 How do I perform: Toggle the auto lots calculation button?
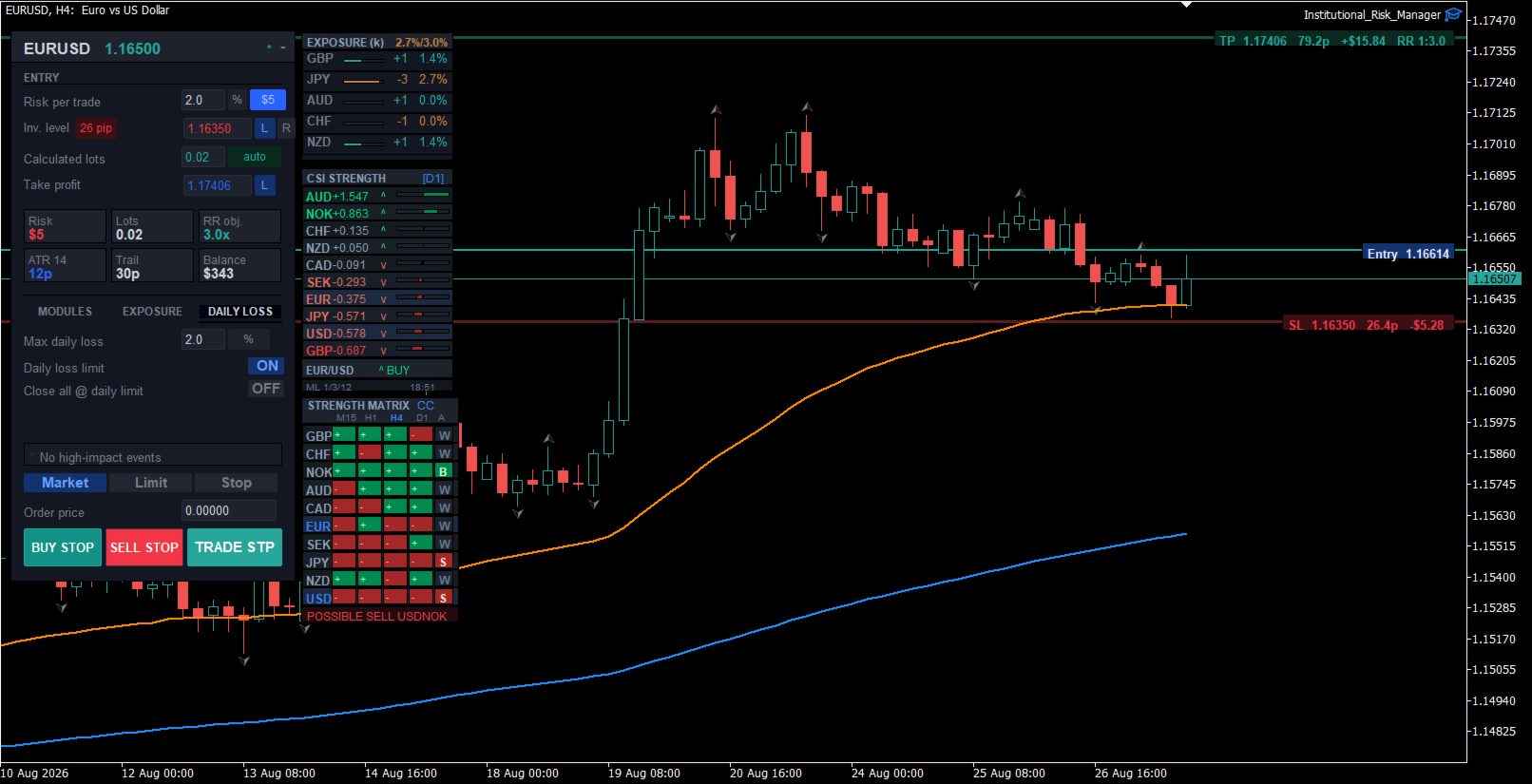coord(255,157)
